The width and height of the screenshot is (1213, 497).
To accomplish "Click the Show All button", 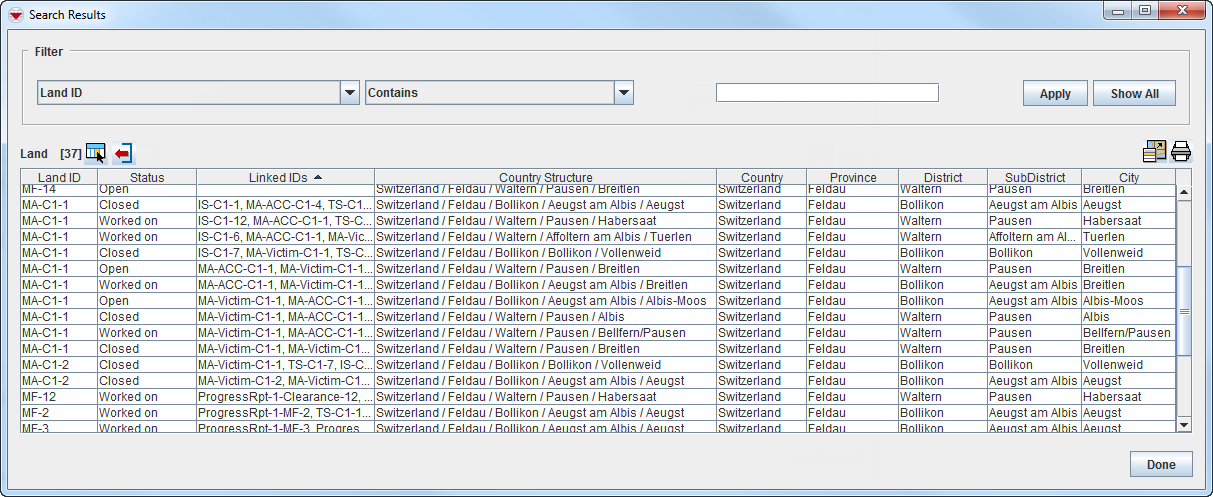I will click(1134, 93).
